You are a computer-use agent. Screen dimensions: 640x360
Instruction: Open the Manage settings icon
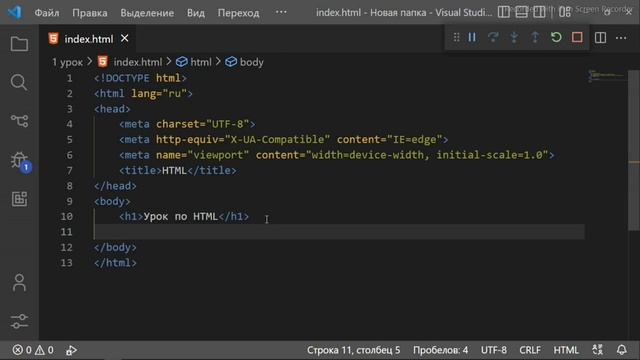(19, 322)
